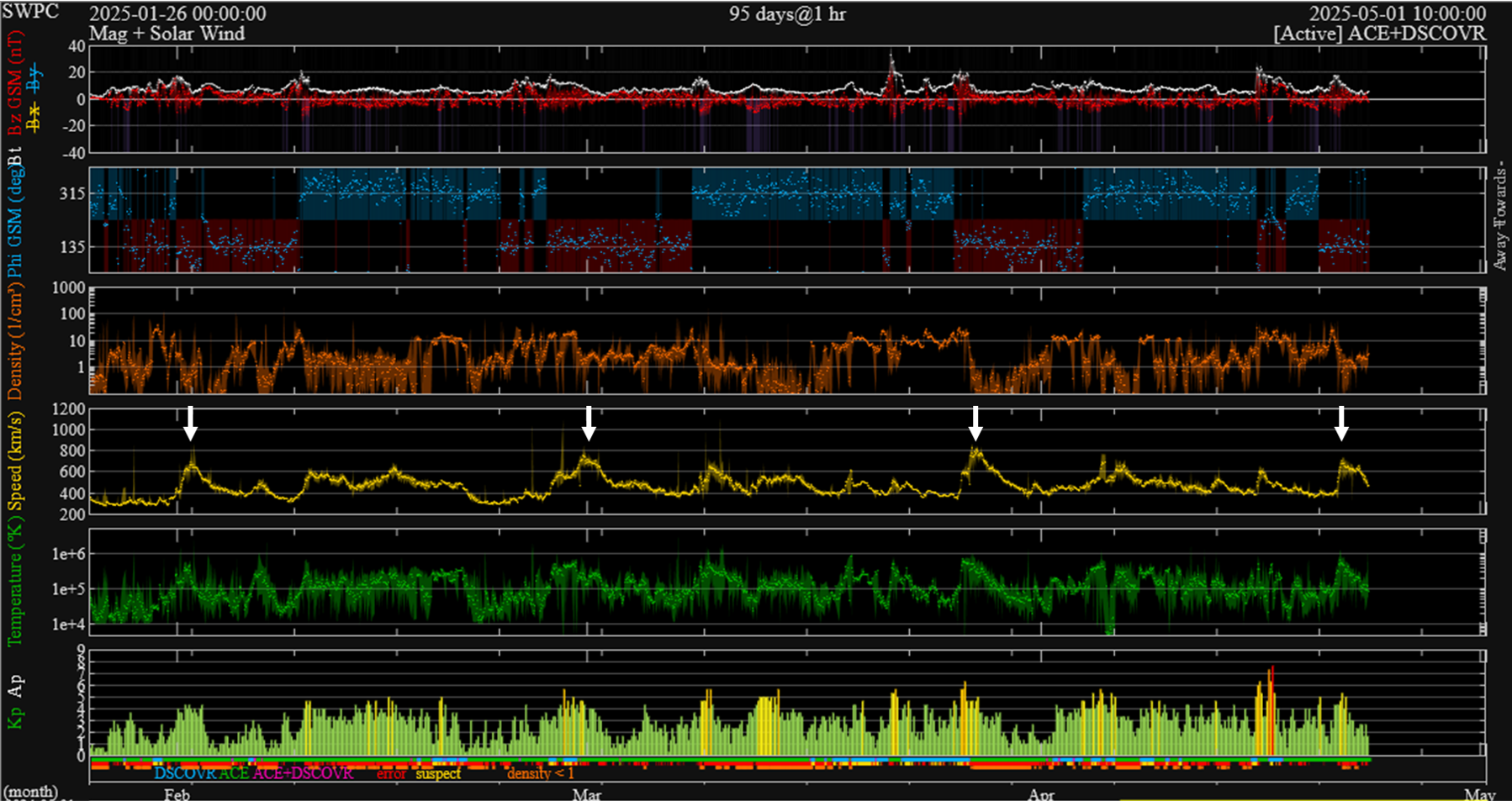Screen dimensions: 1512x801
Task: Click the blue DSCOVR legend entry
Action: point(184,773)
